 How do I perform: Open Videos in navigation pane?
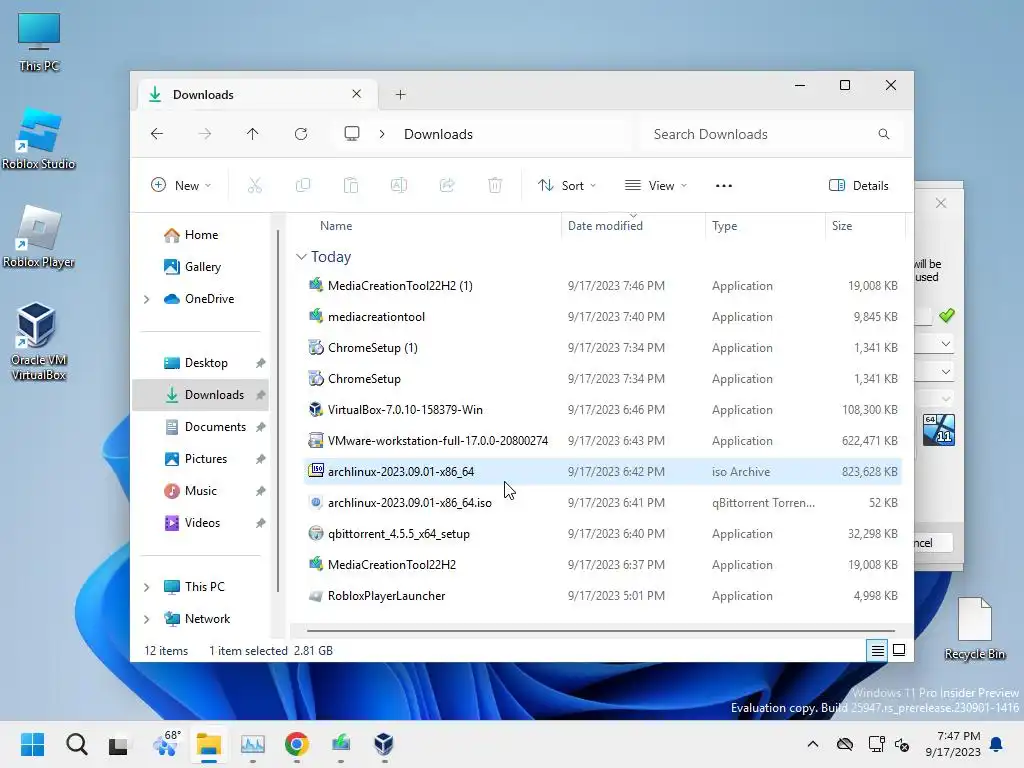[x=202, y=522]
